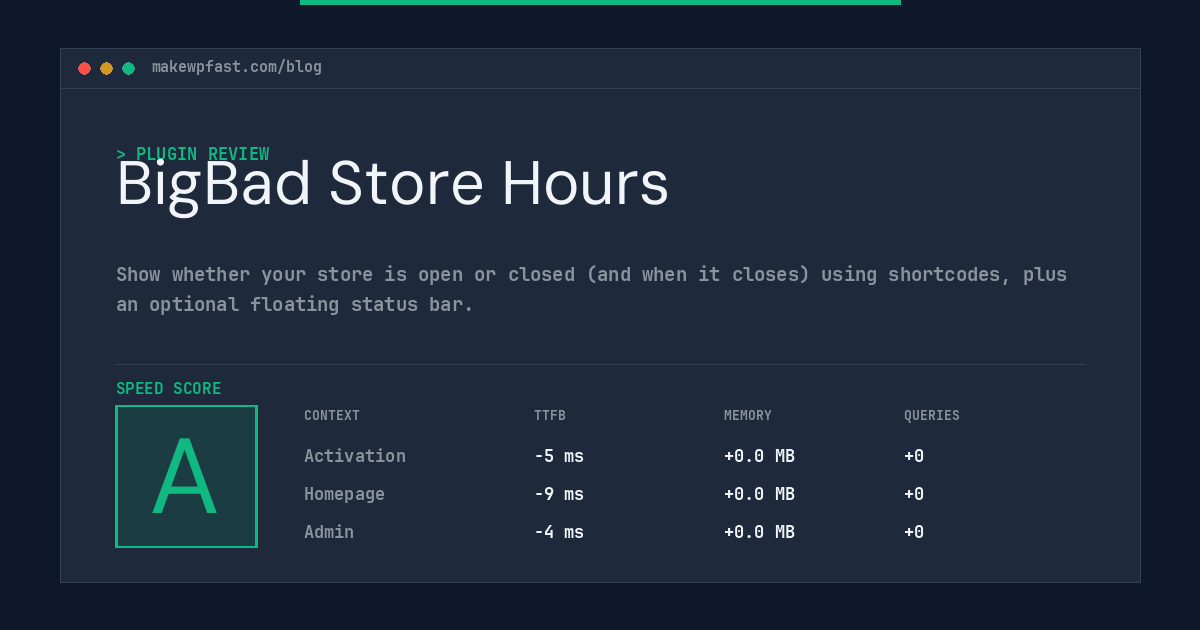Click the 'MEMORY' column header
This screenshot has width=1200, height=630.
[x=748, y=416]
